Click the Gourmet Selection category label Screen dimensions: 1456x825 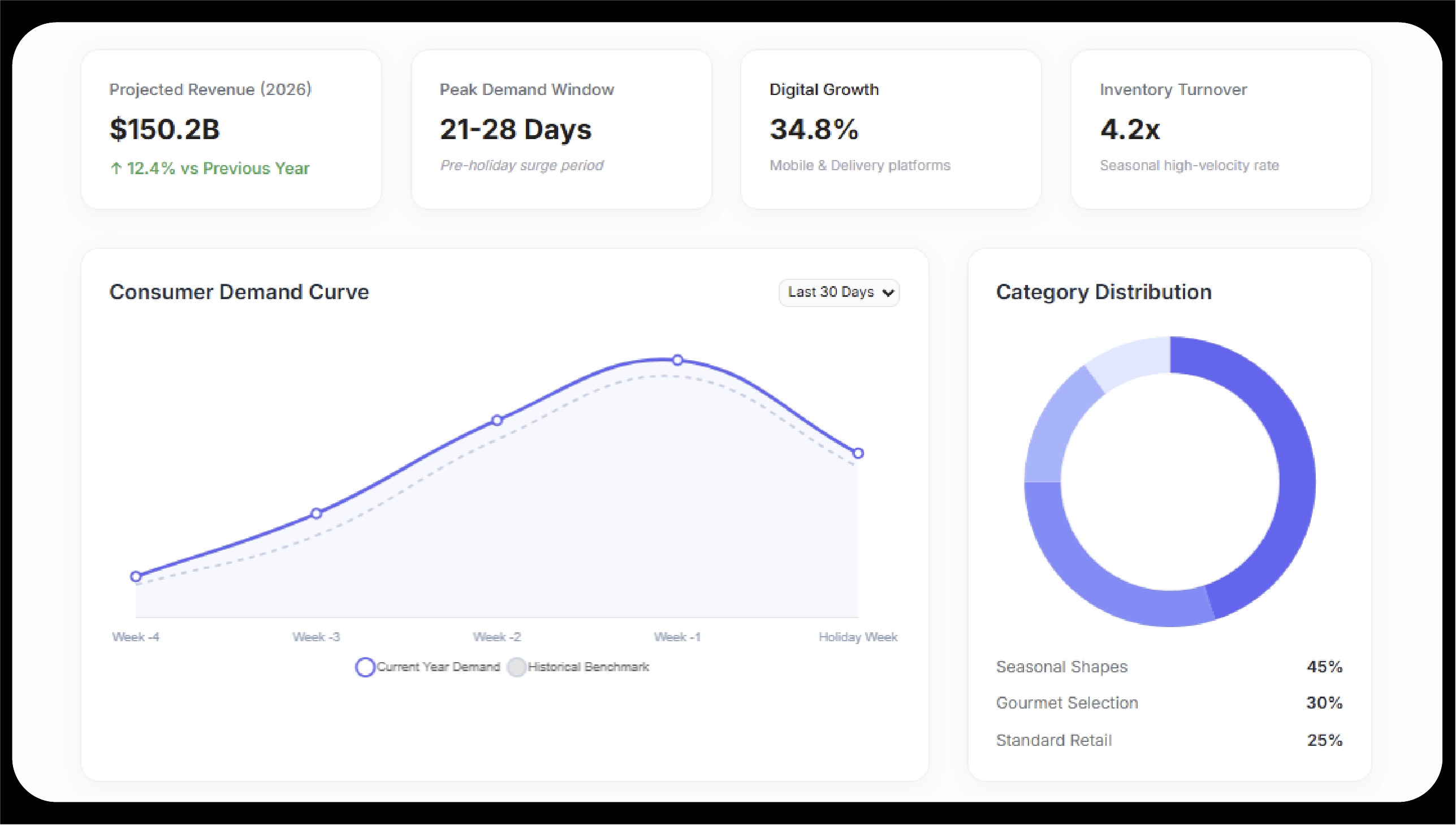pyautogui.click(x=1067, y=703)
